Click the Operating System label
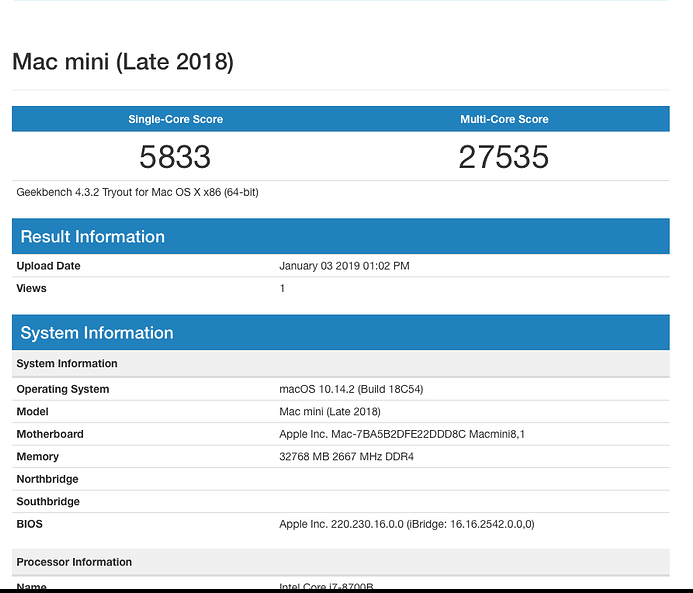Image resolution: width=693 pixels, height=593 pixels. coord(63,389)
